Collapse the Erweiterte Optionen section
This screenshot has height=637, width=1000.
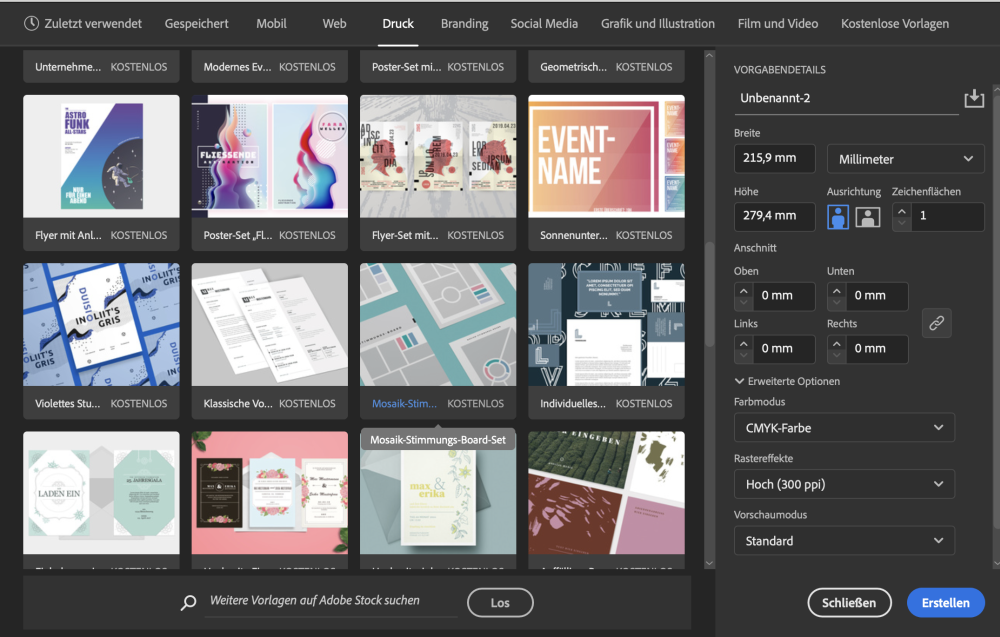741,381
